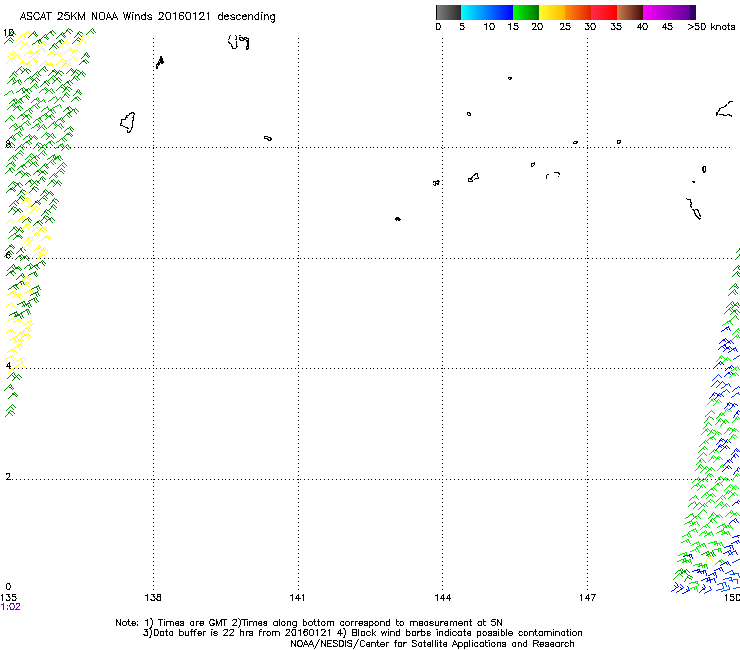
Task: Click the small solid island just east of 138
Action: pos(160,62)
